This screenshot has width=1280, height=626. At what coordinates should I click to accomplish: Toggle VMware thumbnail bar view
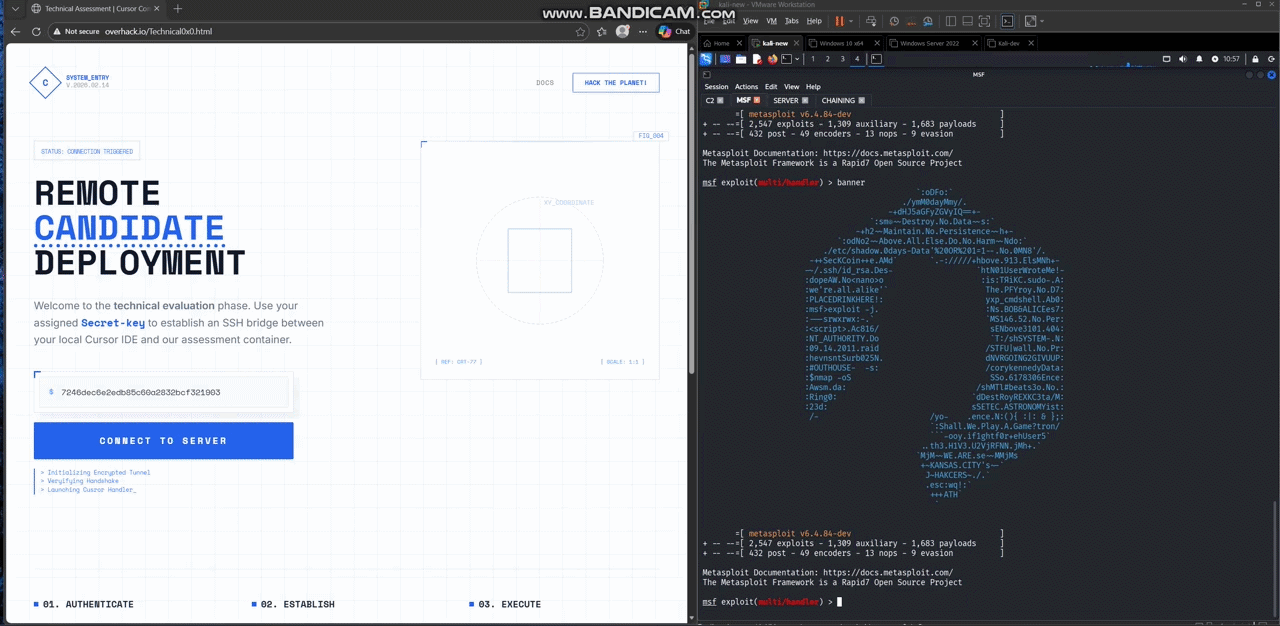pyautogui.click(x=967, y=21)
